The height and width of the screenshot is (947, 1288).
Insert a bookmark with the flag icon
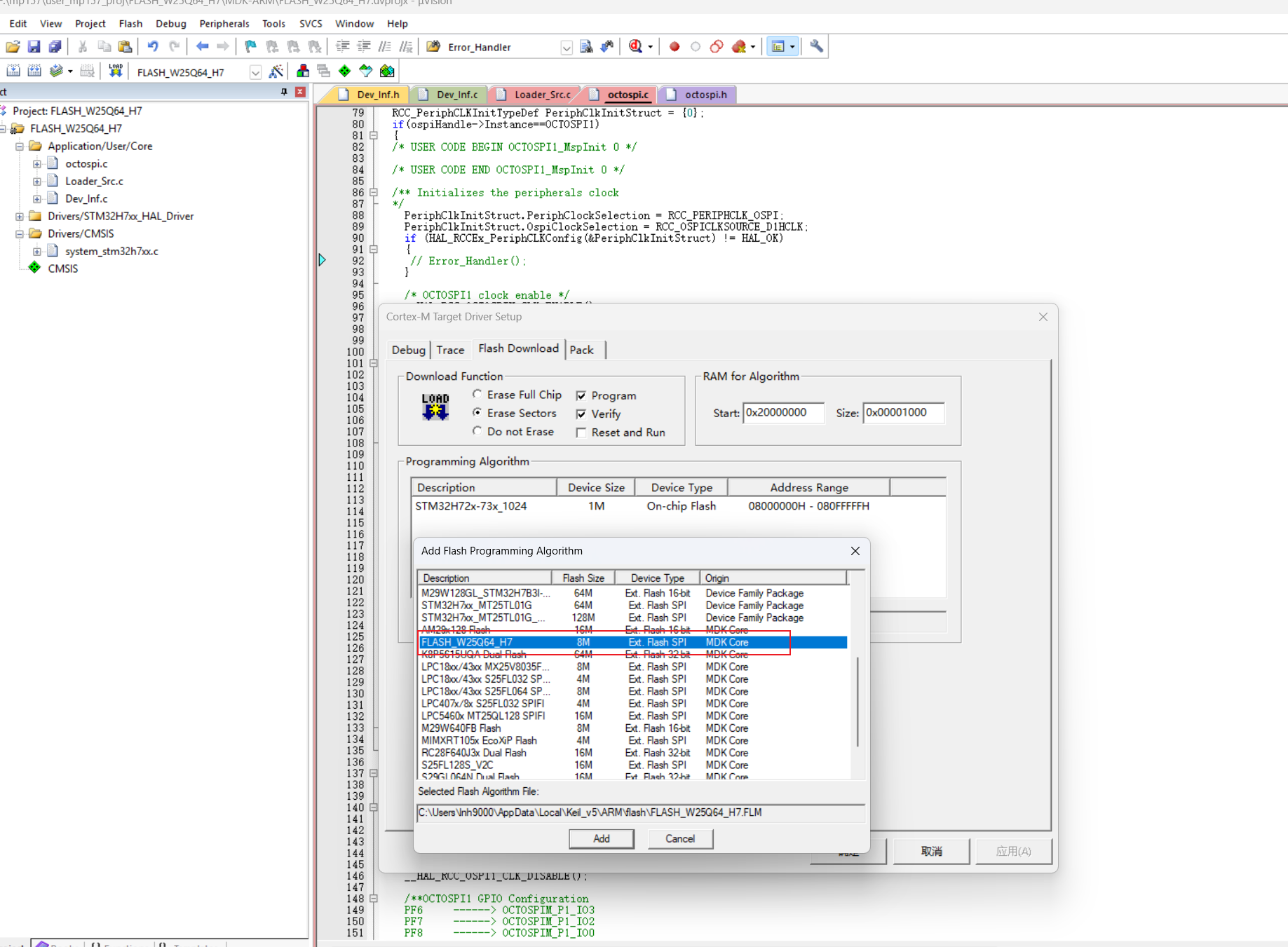coord(250,47)
